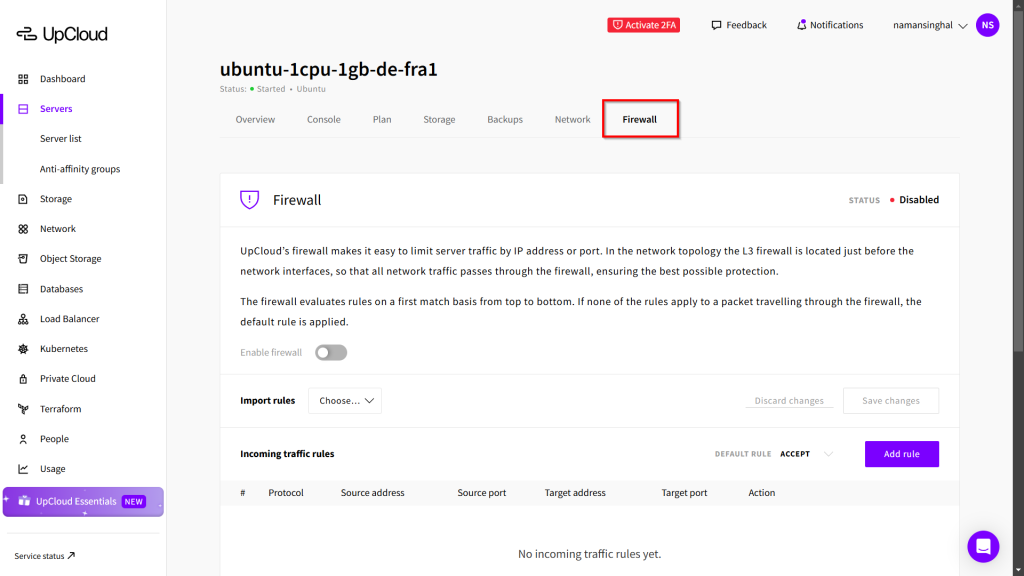Viewport: 1024px width, 576px height.
Task: Select the Databases icon in sidebar
Action: (23, 289)
